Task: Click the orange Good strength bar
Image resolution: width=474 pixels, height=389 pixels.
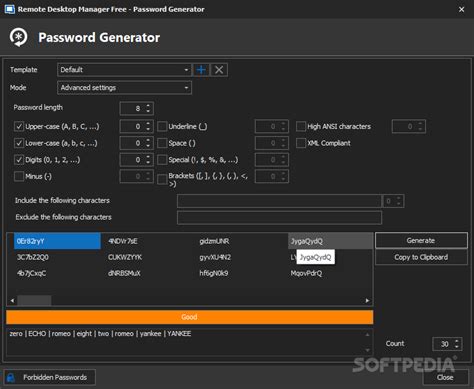Action: pos(189,317)
